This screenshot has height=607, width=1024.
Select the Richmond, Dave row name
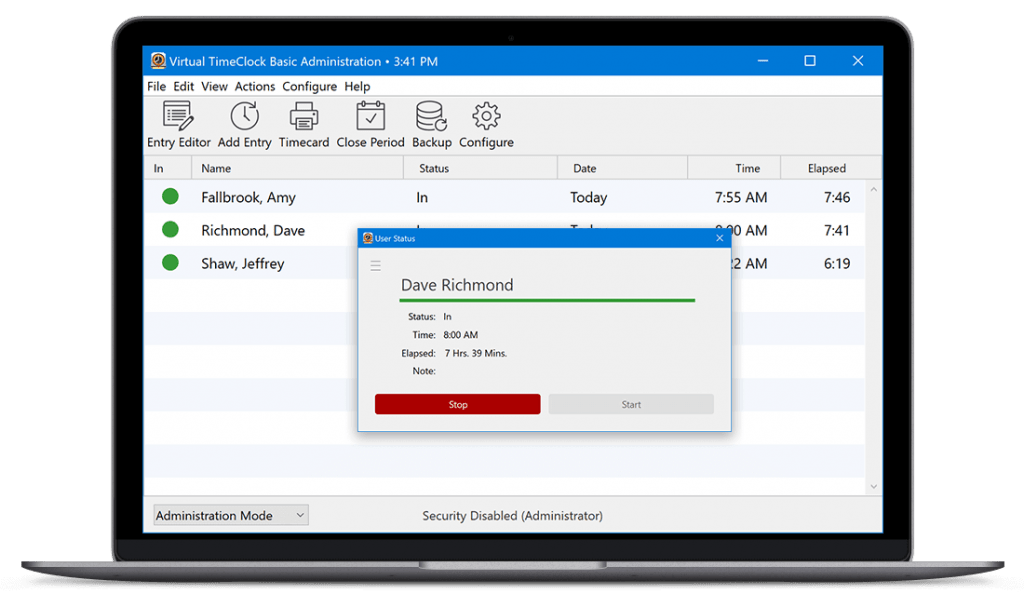tap(253, 231)
